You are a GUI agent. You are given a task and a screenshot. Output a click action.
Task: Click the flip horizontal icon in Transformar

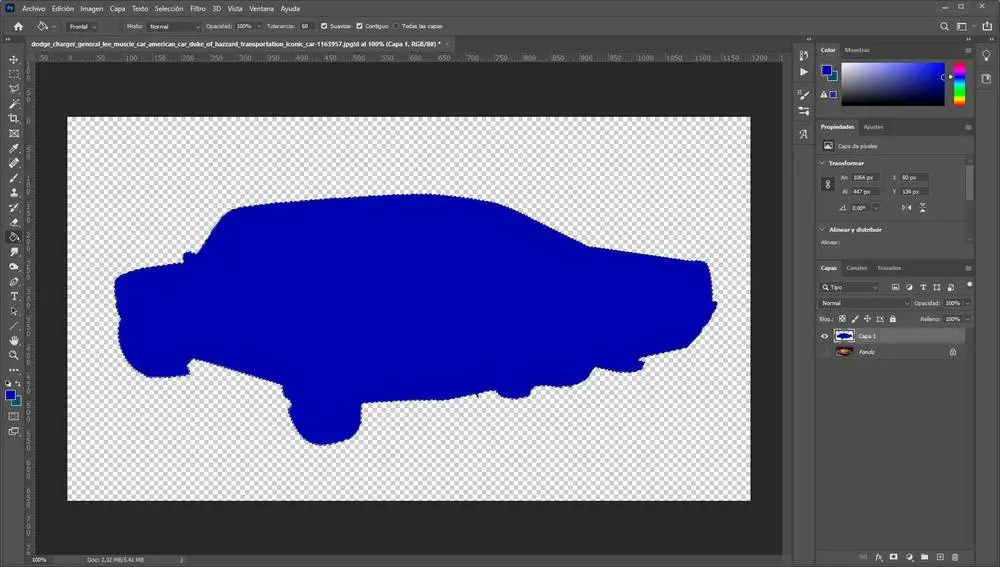coord(906,208)
